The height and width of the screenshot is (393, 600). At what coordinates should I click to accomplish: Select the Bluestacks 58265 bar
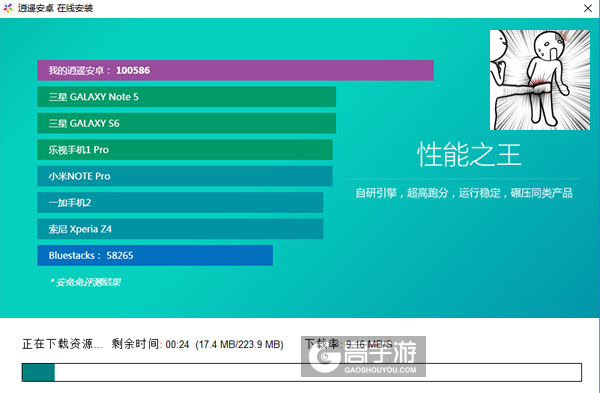pyautogui.click(x=155, y=255)
